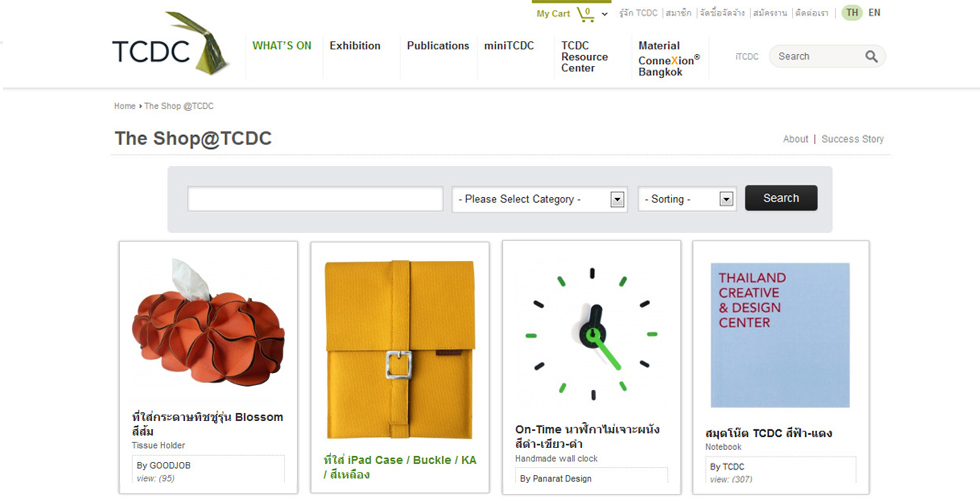This screenshot has height=500, width=980.
Task: Click 'Tissue Holder' category text
Action: (158, 446)
